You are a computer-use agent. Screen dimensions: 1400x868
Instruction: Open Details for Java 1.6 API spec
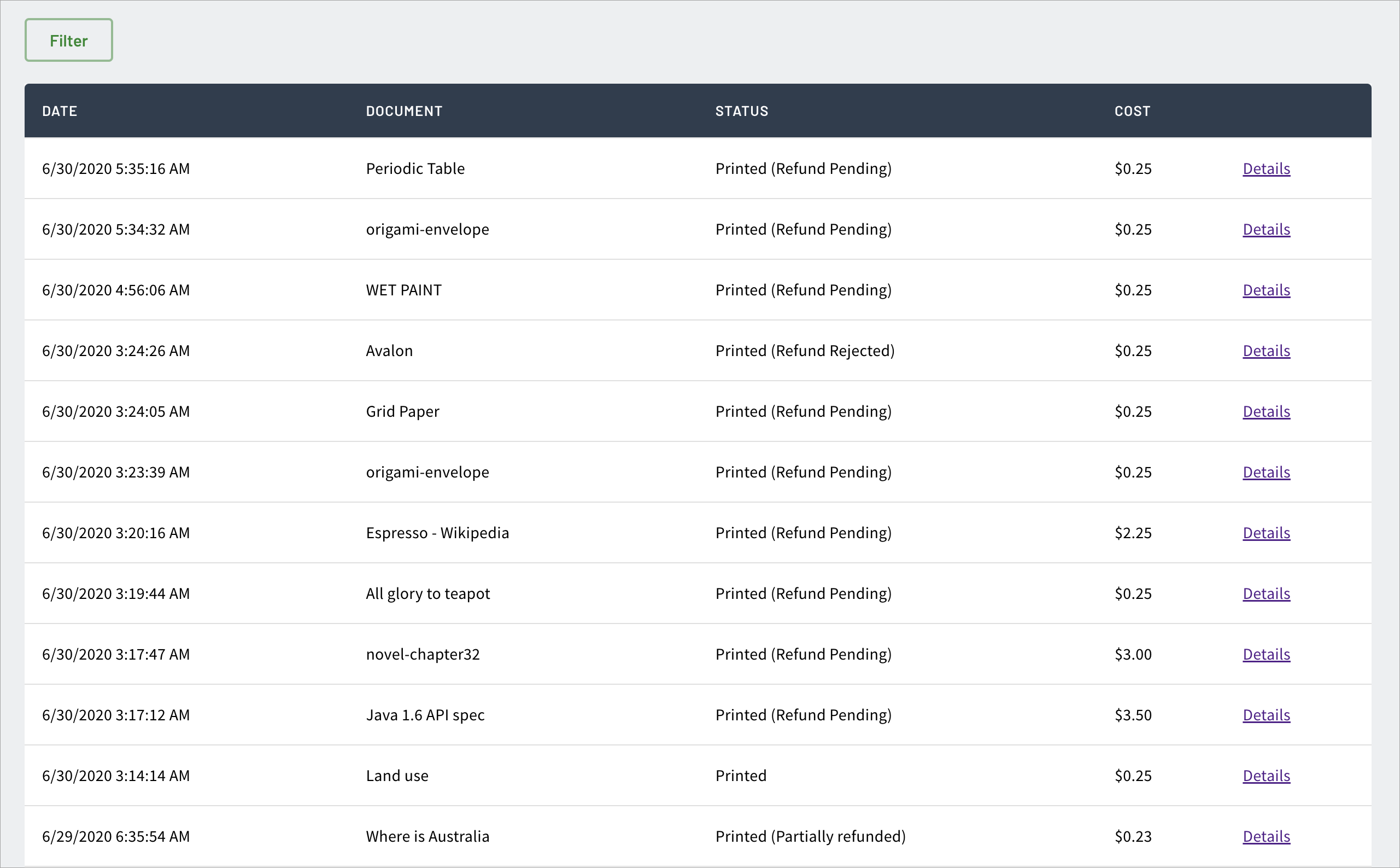(x=1266, y=715)
